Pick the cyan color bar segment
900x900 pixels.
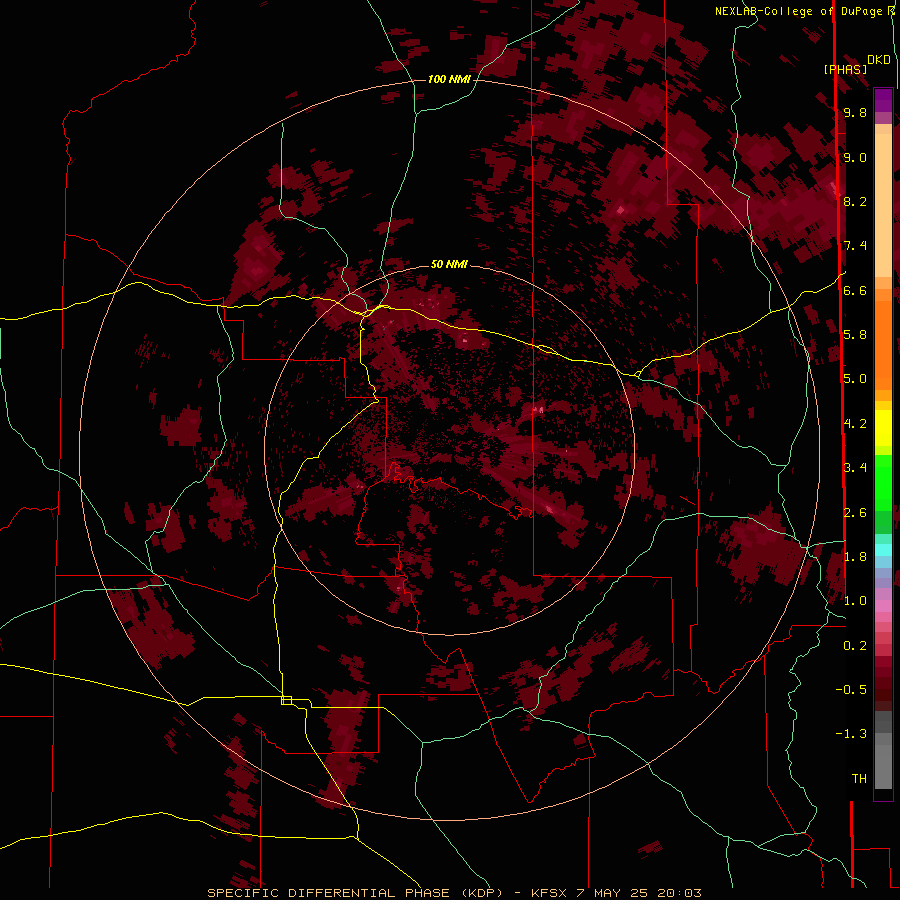click(883, 549)
